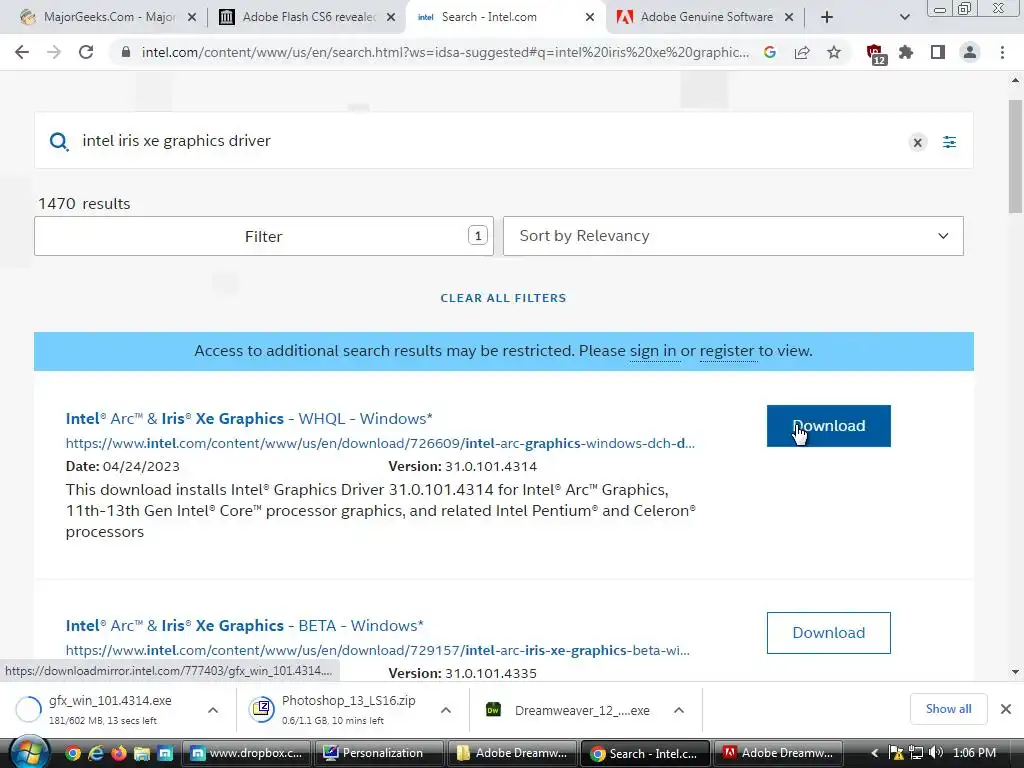Screen dimensions: 1024x768
Task: Open the tab search dropdown arrow
Action: coord(904,17)
